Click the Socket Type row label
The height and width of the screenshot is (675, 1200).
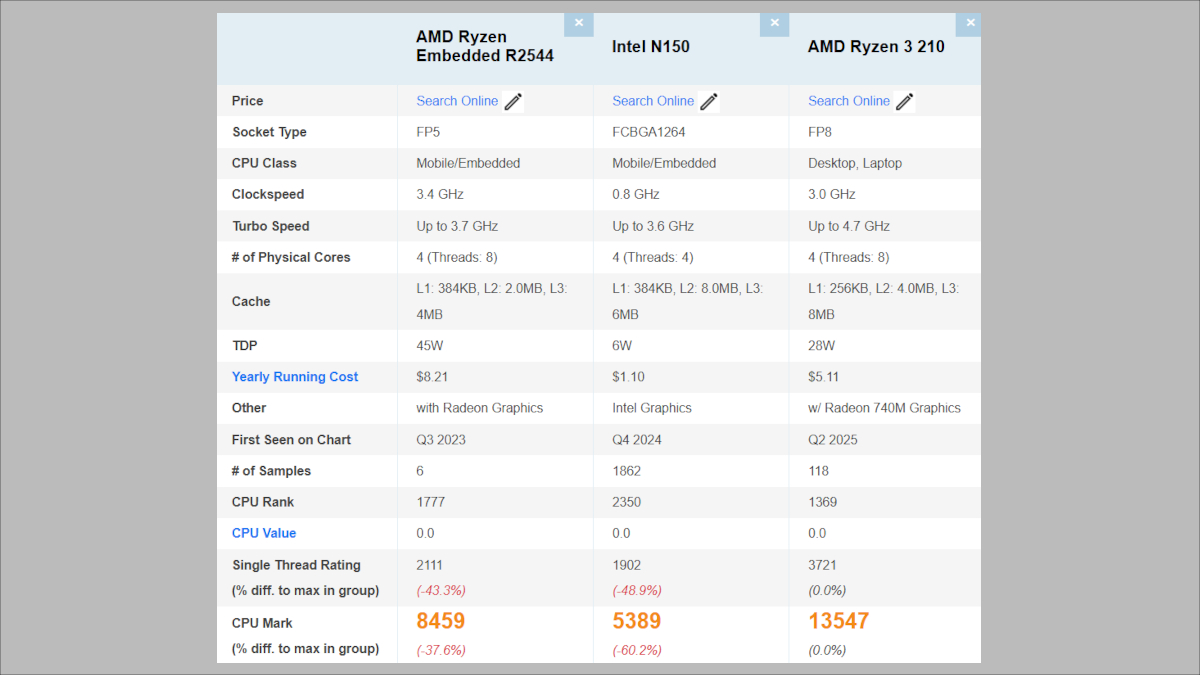click(x=269, y=132)
